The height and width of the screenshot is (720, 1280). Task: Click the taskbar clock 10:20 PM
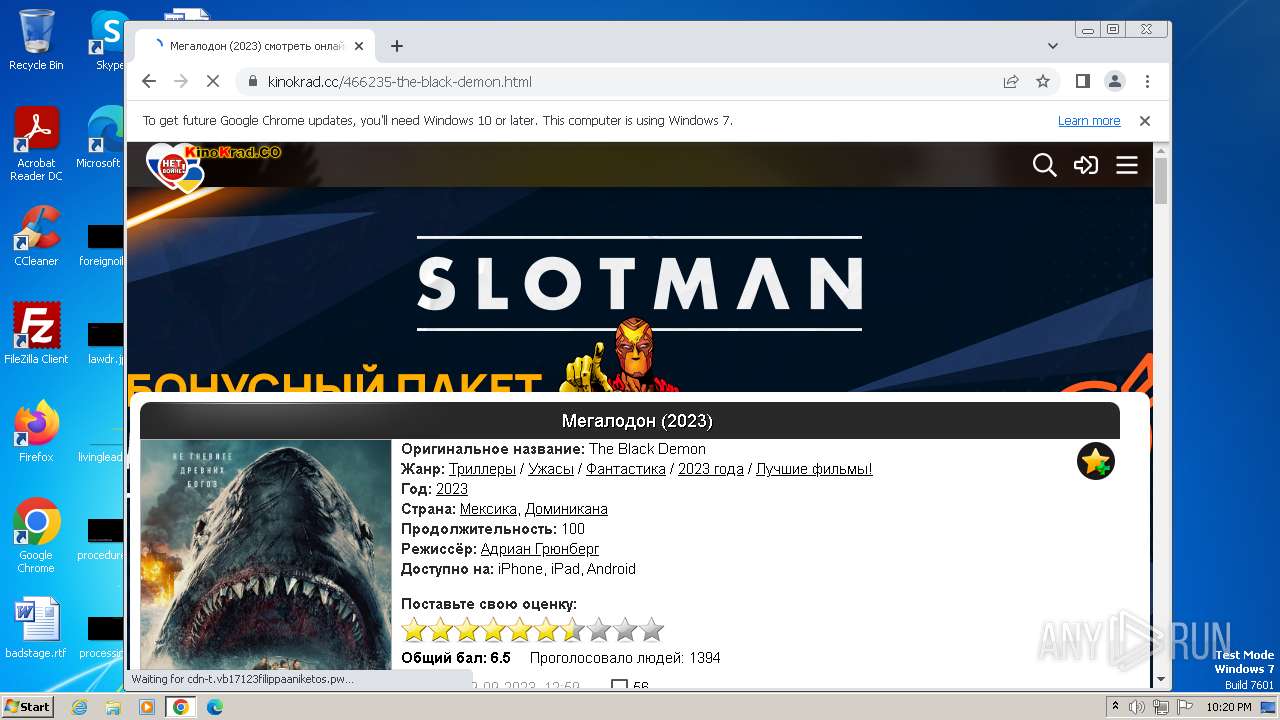point(1229,707)
